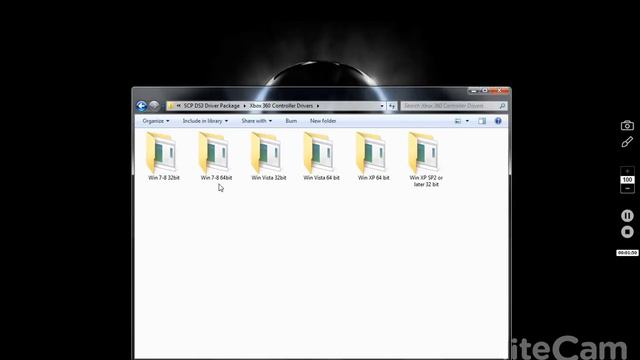Viewport: 640px width, 360px height.
Task: Open the Include in library dropdown
Action: pyautogui.click(x=205, y=121)
